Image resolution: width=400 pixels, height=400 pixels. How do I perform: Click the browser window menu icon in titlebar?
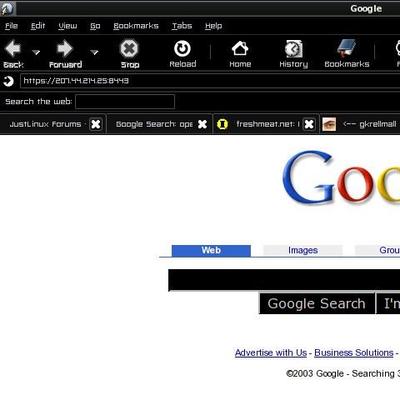[7, 8]
